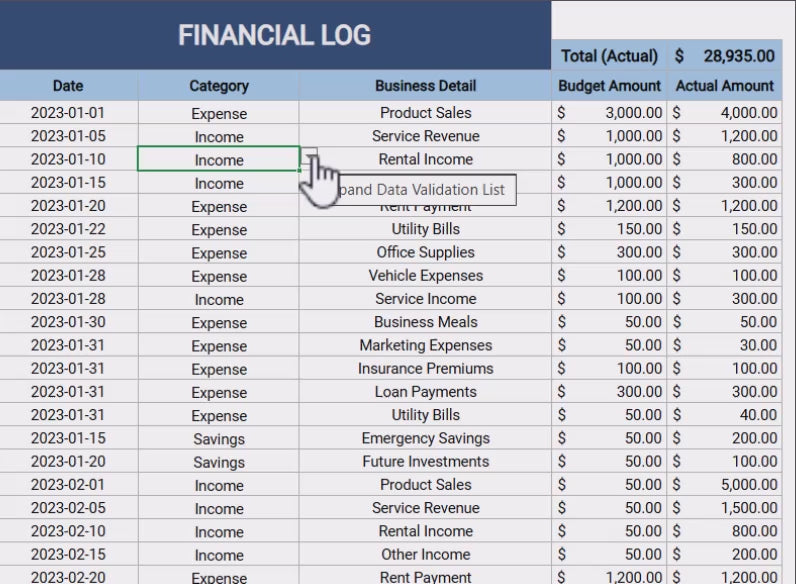This screenshot has height=584, width=796.
Task: Select the date cell 2023-01-05
Action: (x=68, y=136)
